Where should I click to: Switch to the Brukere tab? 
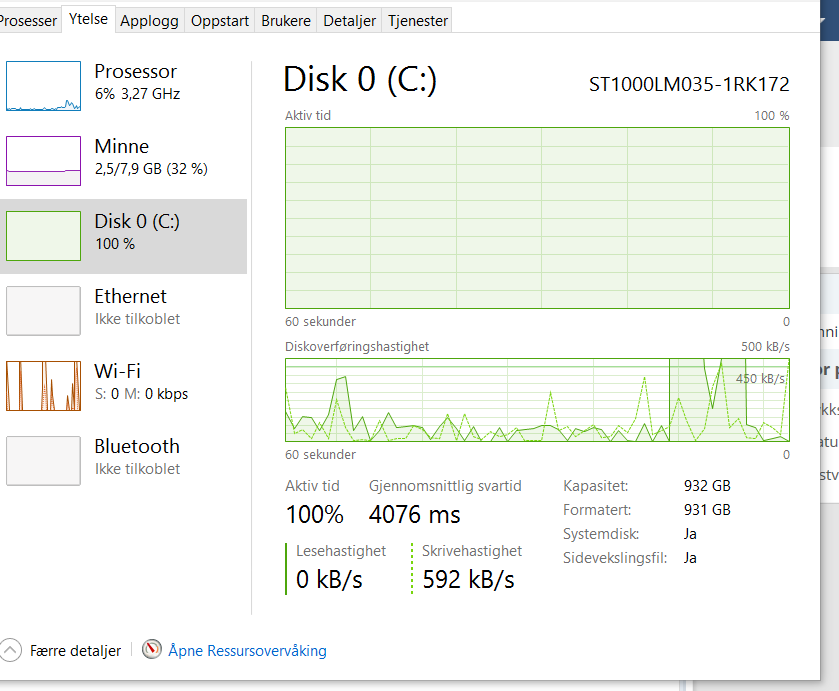pos(286,20)
